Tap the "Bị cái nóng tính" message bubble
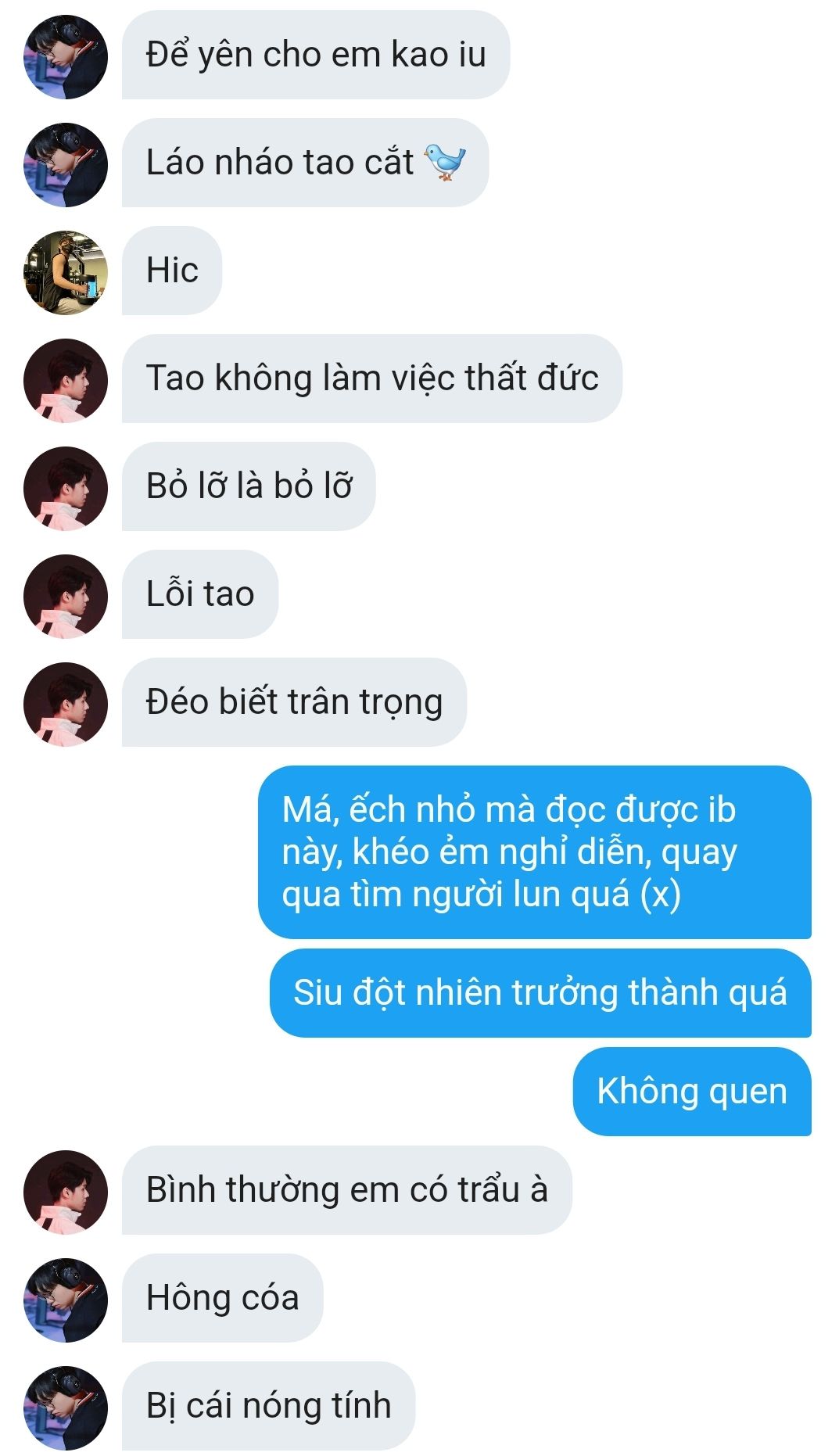The width and height of the screenshot is (839, 1456). (268, 1406)
